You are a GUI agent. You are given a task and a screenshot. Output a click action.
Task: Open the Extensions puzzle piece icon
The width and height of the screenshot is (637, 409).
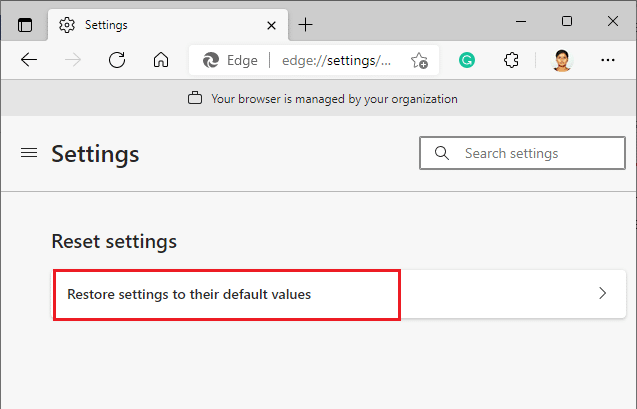pos(511,60)
